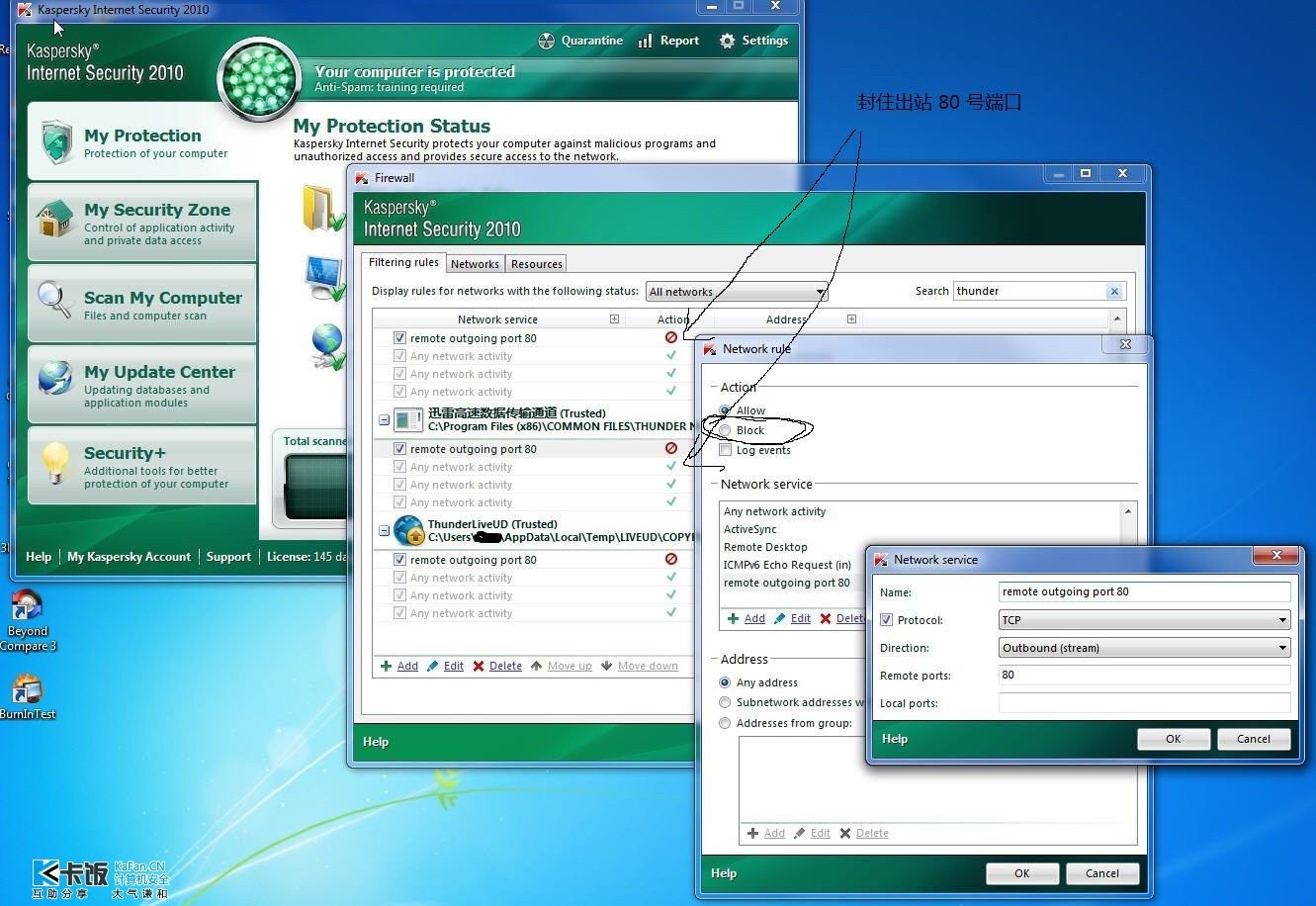The width and height of the screenshot is (1316, 906).
Task: Open My Security Zone section
Action: point(142,223)
